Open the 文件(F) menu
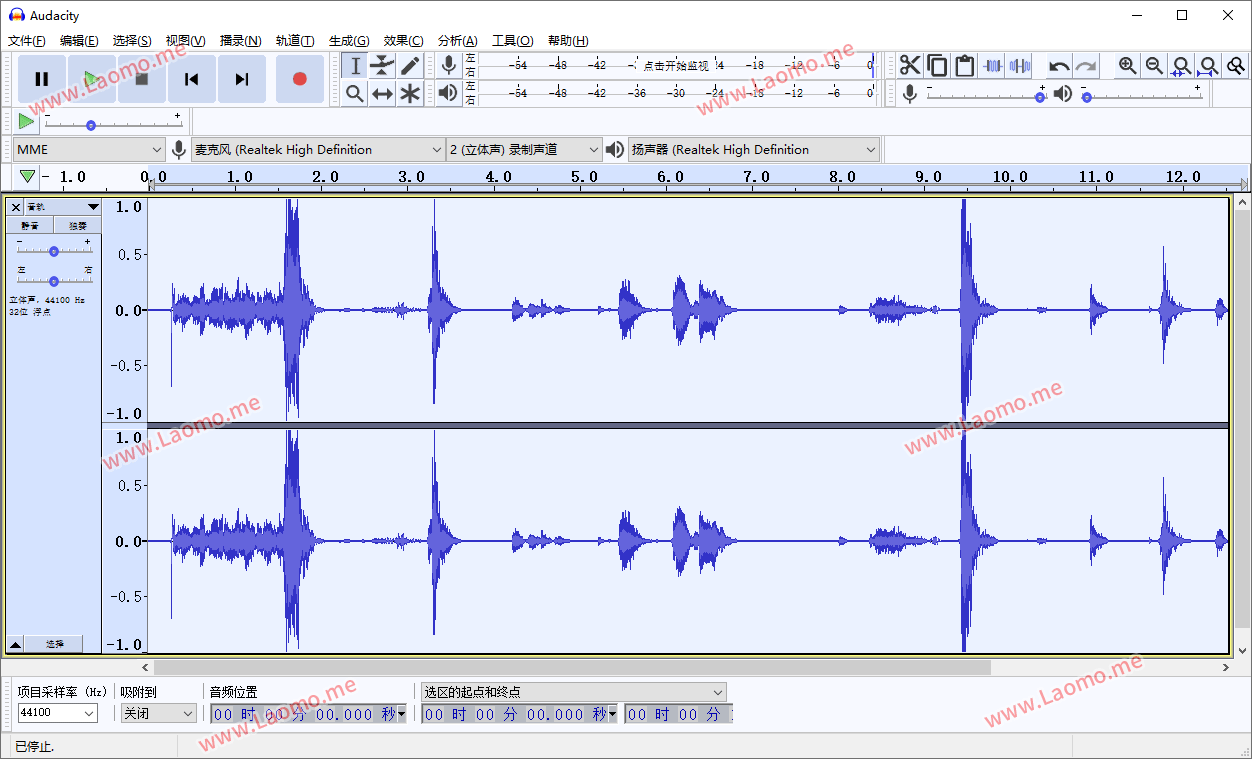1252x759 pixels. [x=27, y=41]
